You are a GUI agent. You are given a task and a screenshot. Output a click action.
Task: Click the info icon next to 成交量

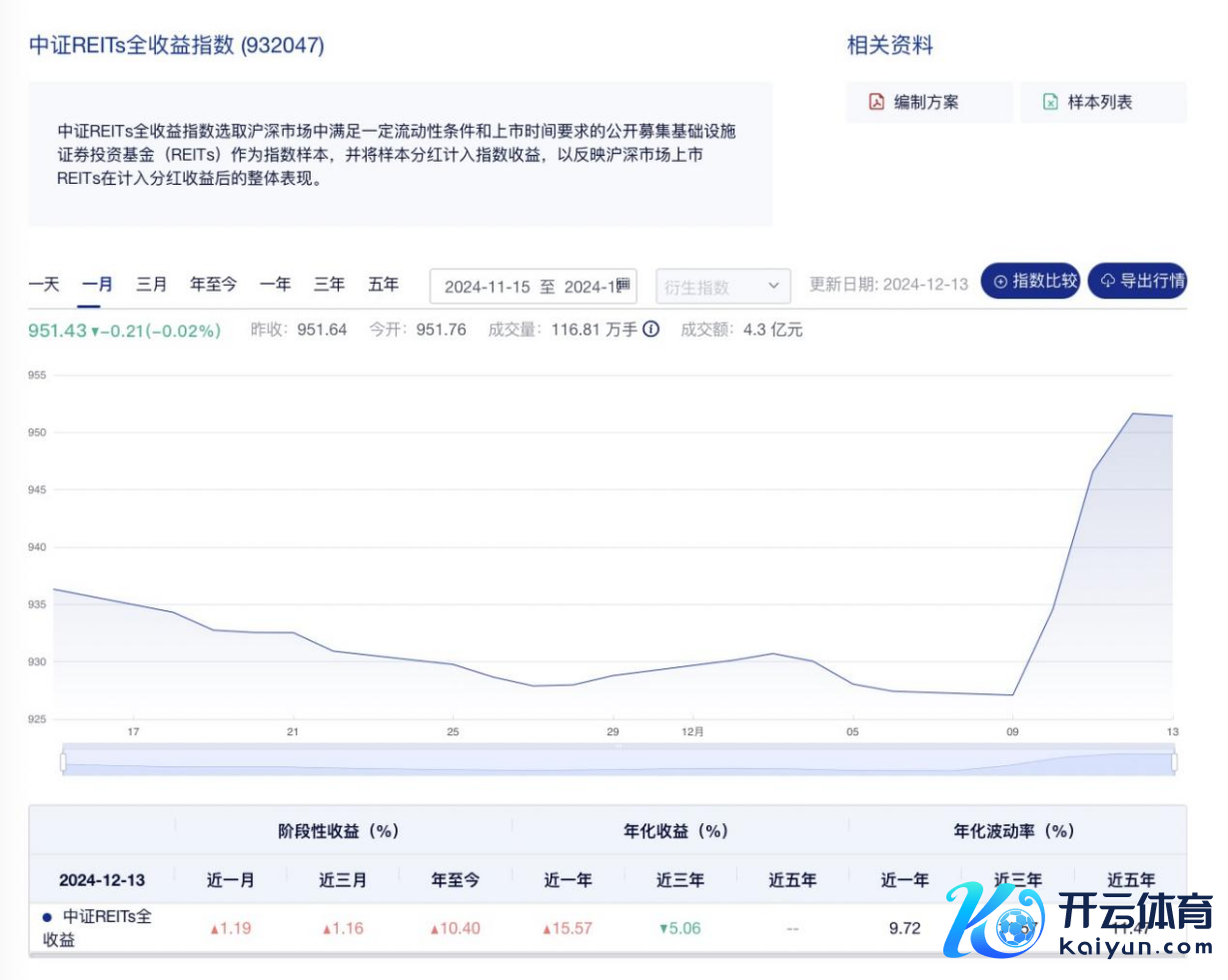coord(650,330)
